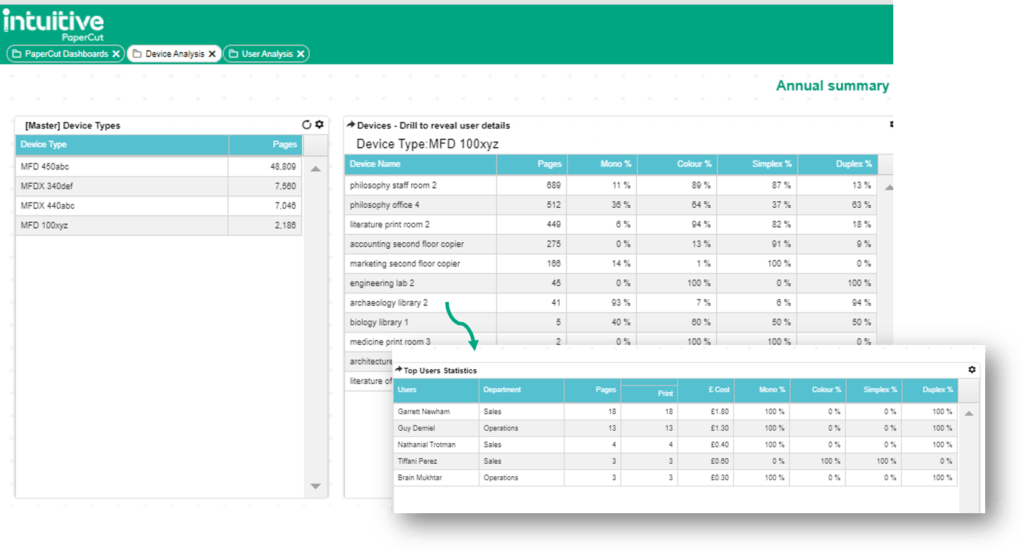Select MFDX 440abc device type row
Image resolution: width=1024 pixels, height=552 pixels.
[159, 206]
